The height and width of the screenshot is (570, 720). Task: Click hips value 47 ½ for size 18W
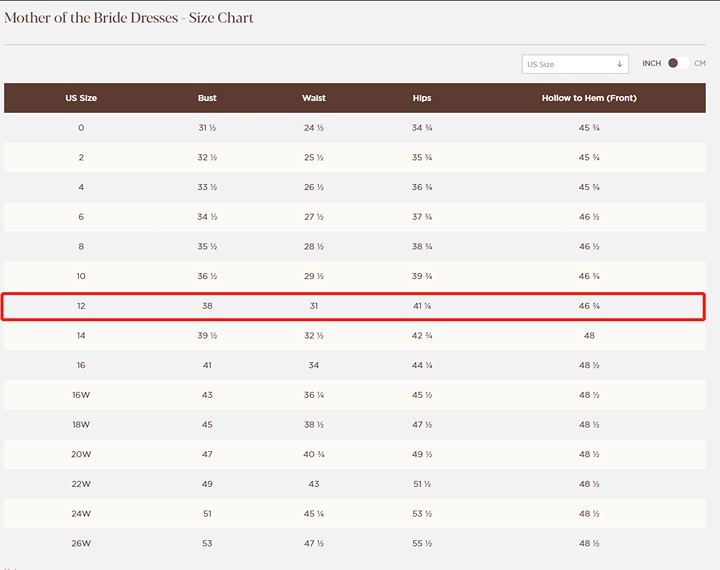[422, 424]
